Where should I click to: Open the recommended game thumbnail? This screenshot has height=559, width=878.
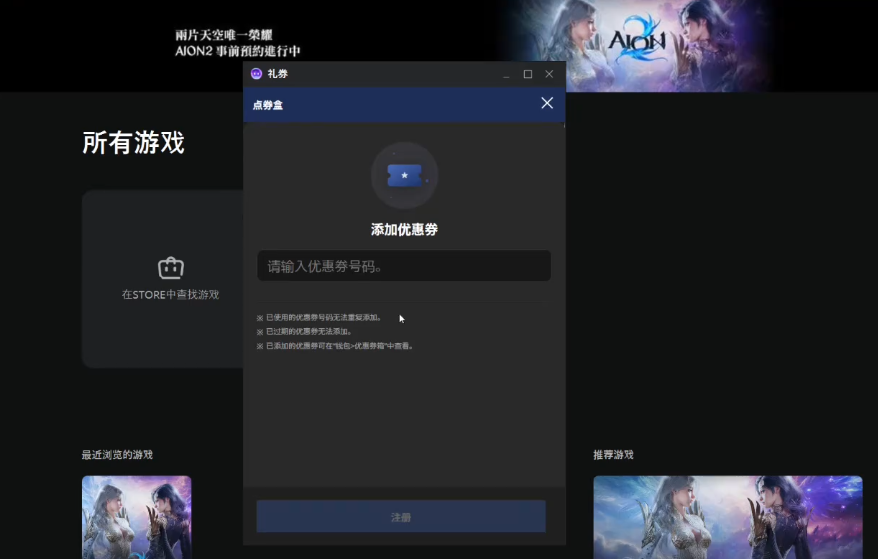727,516
